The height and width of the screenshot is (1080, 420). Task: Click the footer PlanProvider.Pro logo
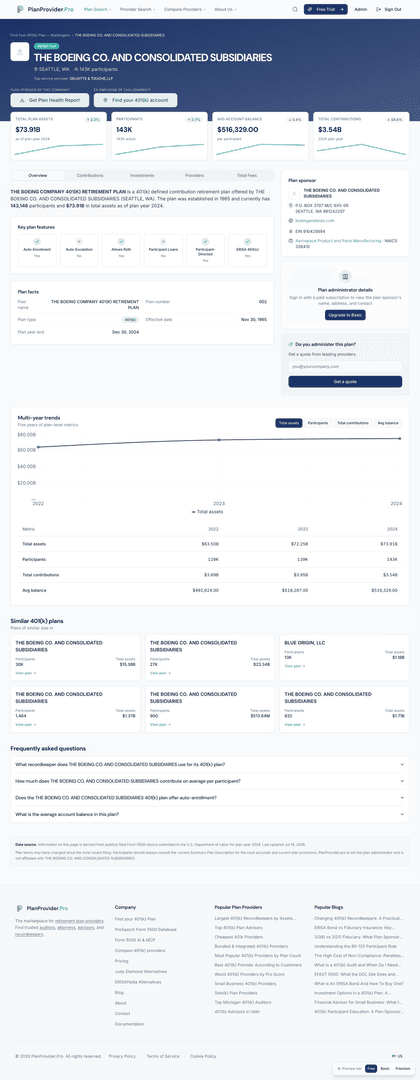(44, 908)
